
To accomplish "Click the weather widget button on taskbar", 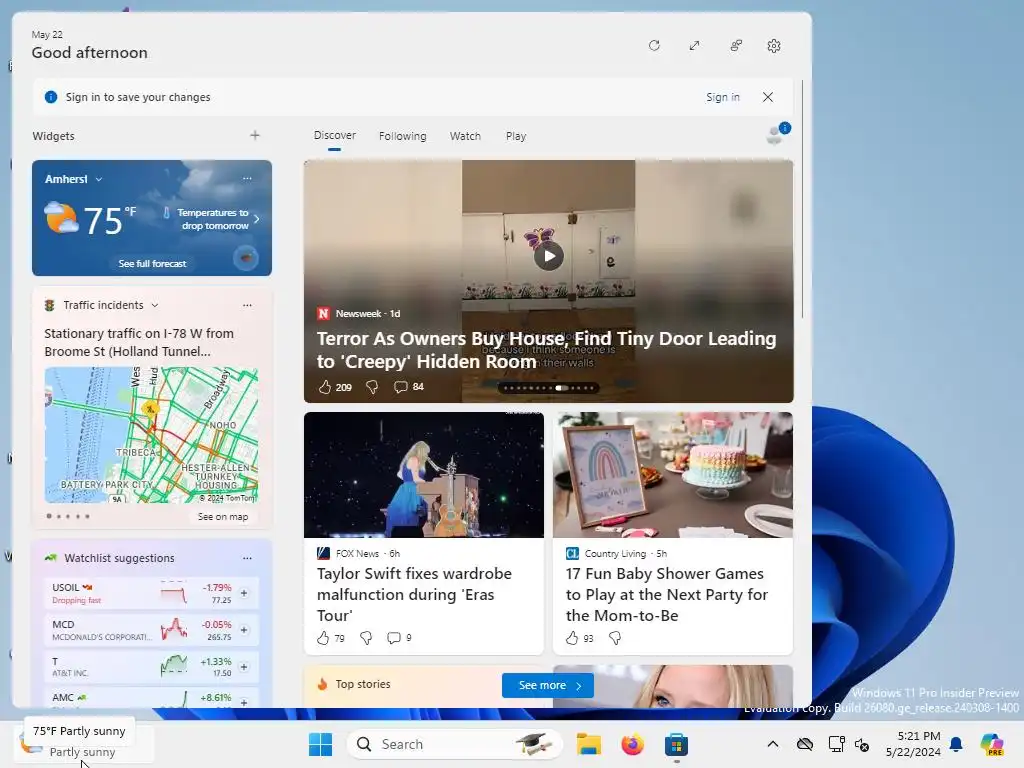I will pos(83,744).
